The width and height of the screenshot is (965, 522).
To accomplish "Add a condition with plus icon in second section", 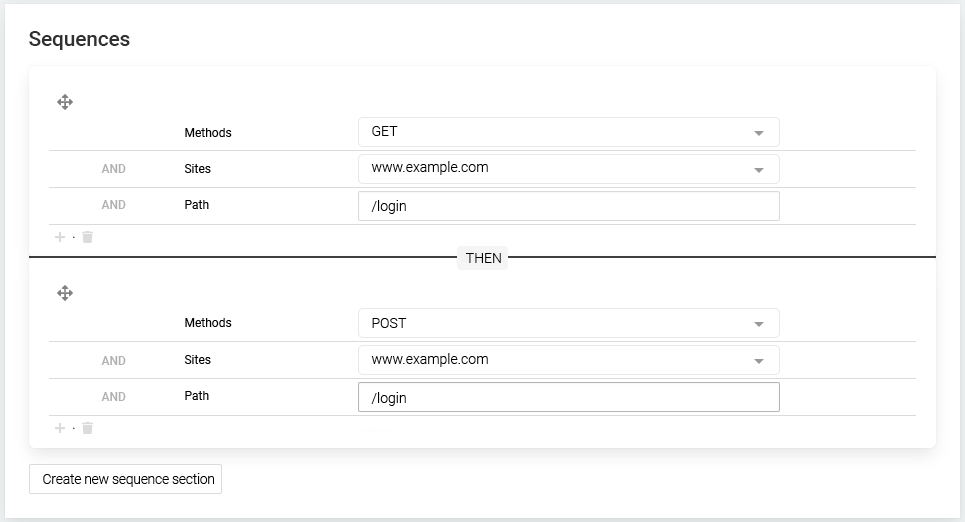I will tap(60, 428).
